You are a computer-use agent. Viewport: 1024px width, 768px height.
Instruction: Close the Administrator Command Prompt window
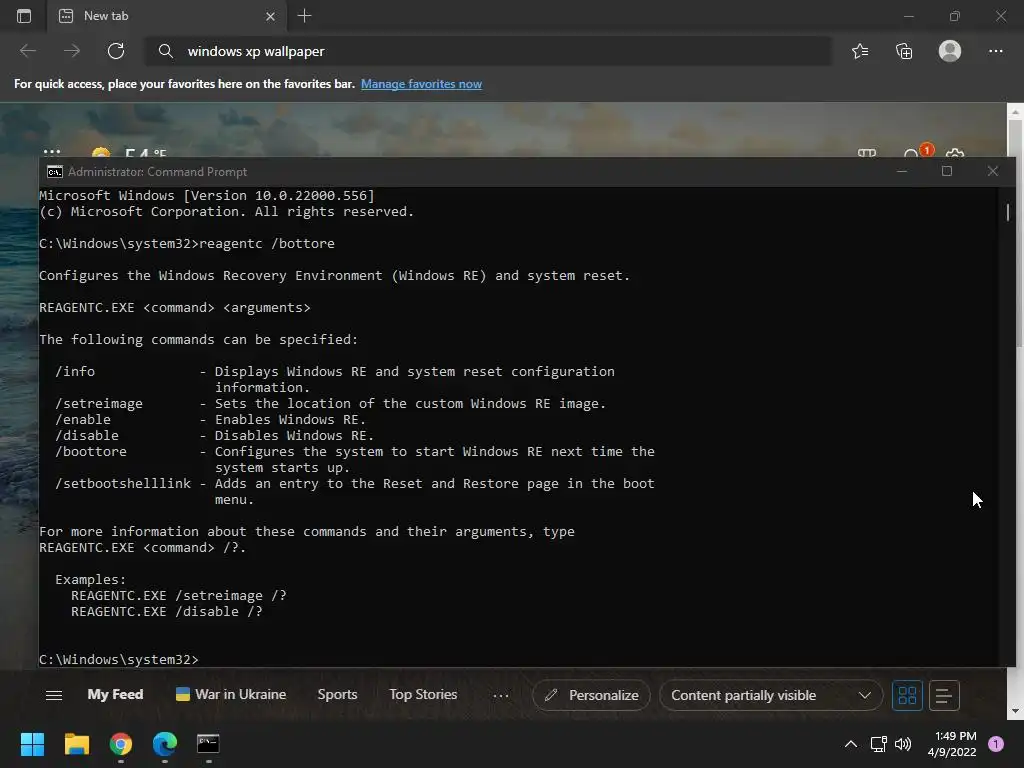993,171
